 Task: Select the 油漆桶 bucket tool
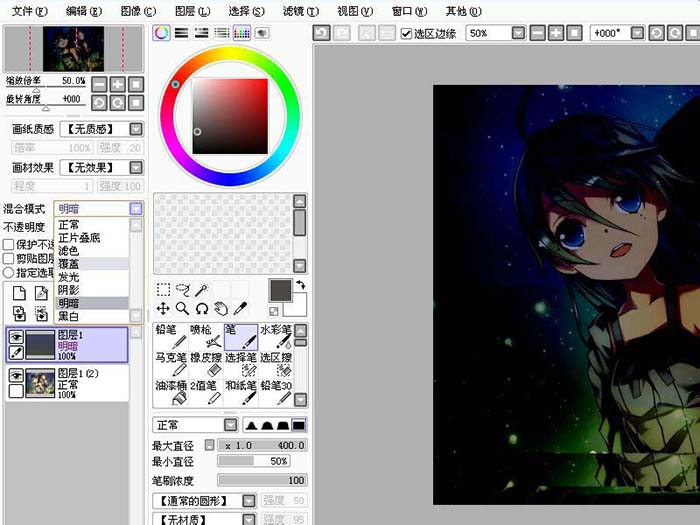click(x=171, y=392)
